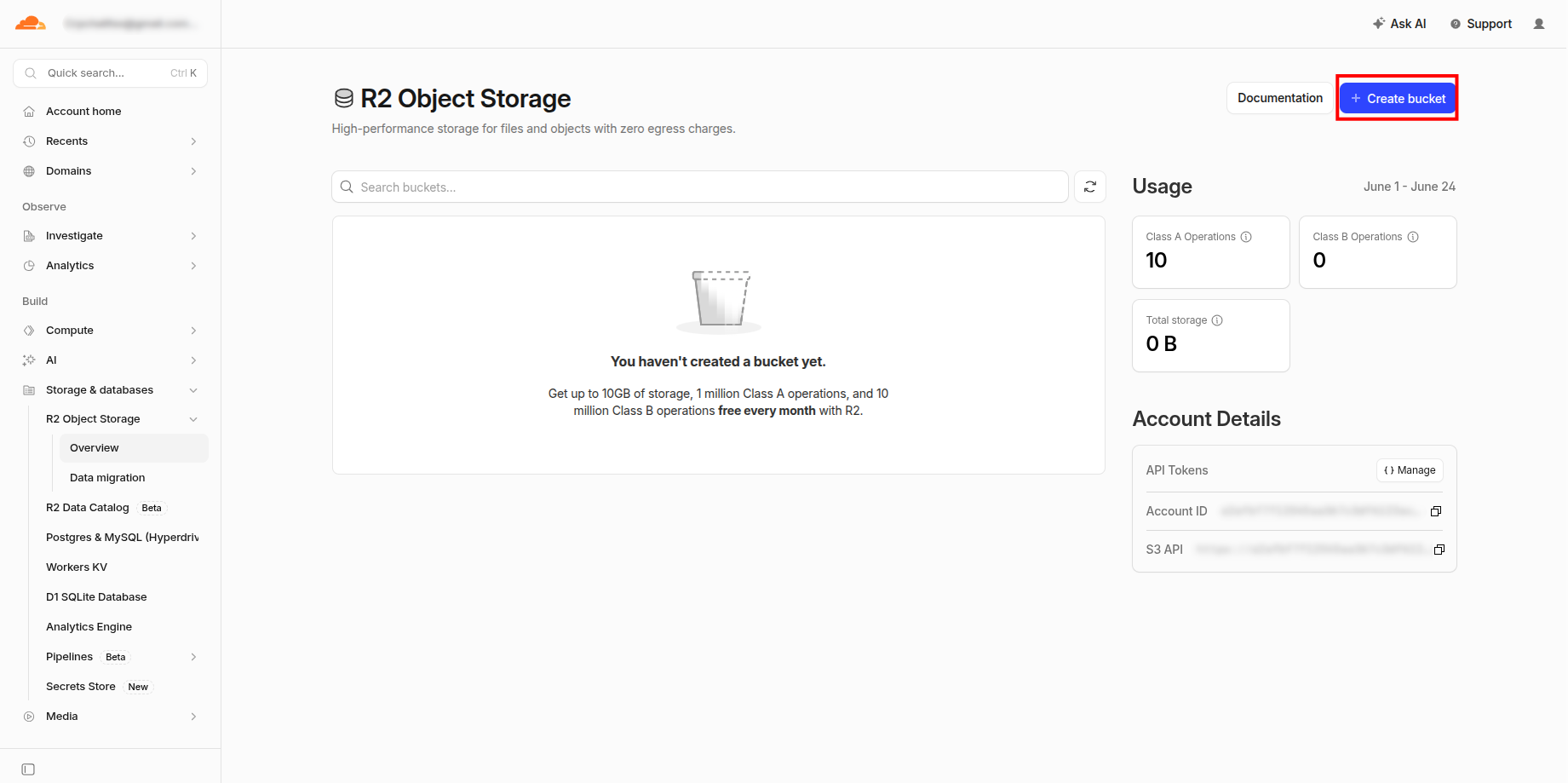
Task: Copy the S3 API URL icon
Action: pyautogui.click(x=1439, y=550)
